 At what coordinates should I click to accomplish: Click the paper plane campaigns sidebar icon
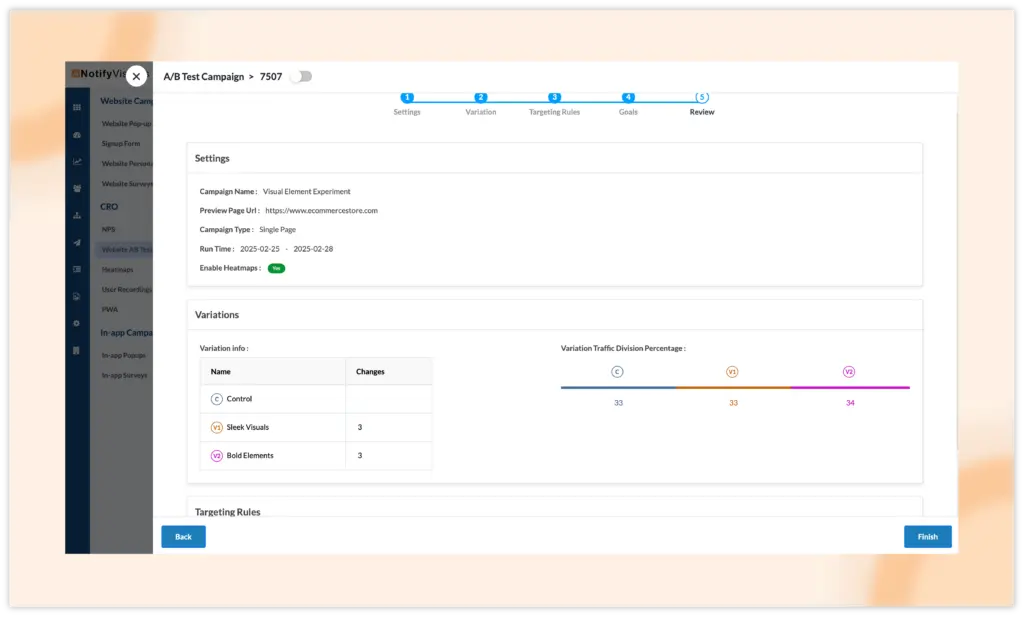[77, 242]
